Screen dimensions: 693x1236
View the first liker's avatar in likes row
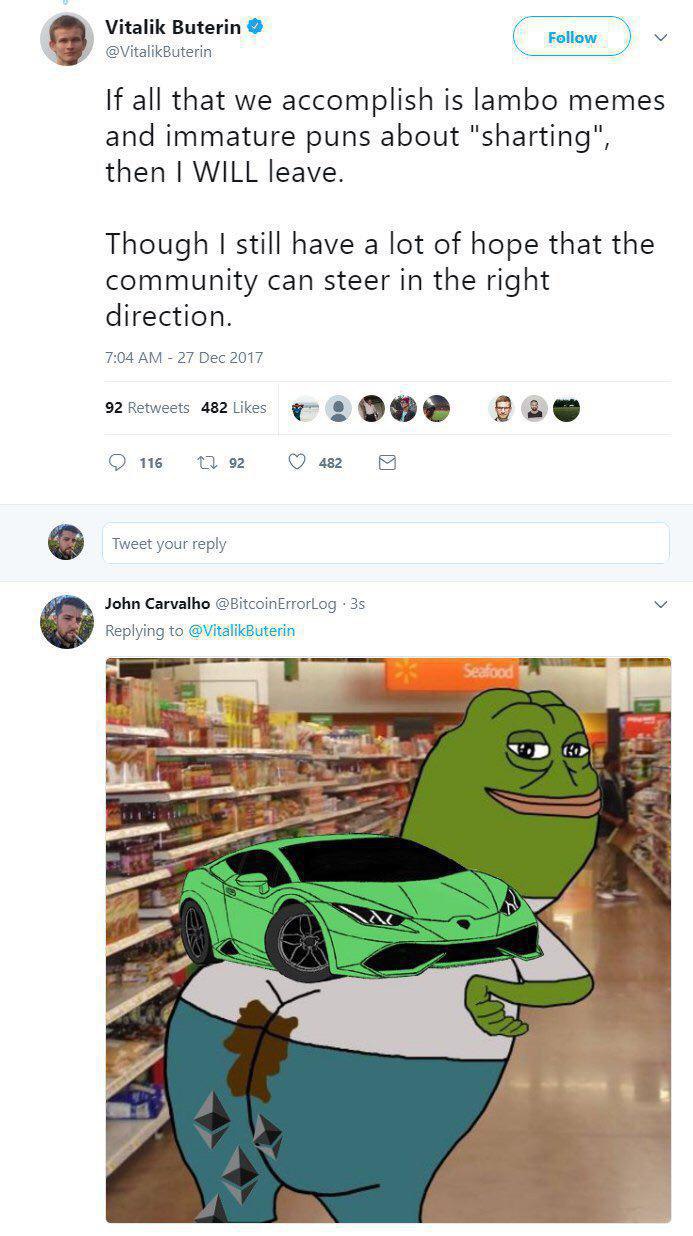pos(305,408)
